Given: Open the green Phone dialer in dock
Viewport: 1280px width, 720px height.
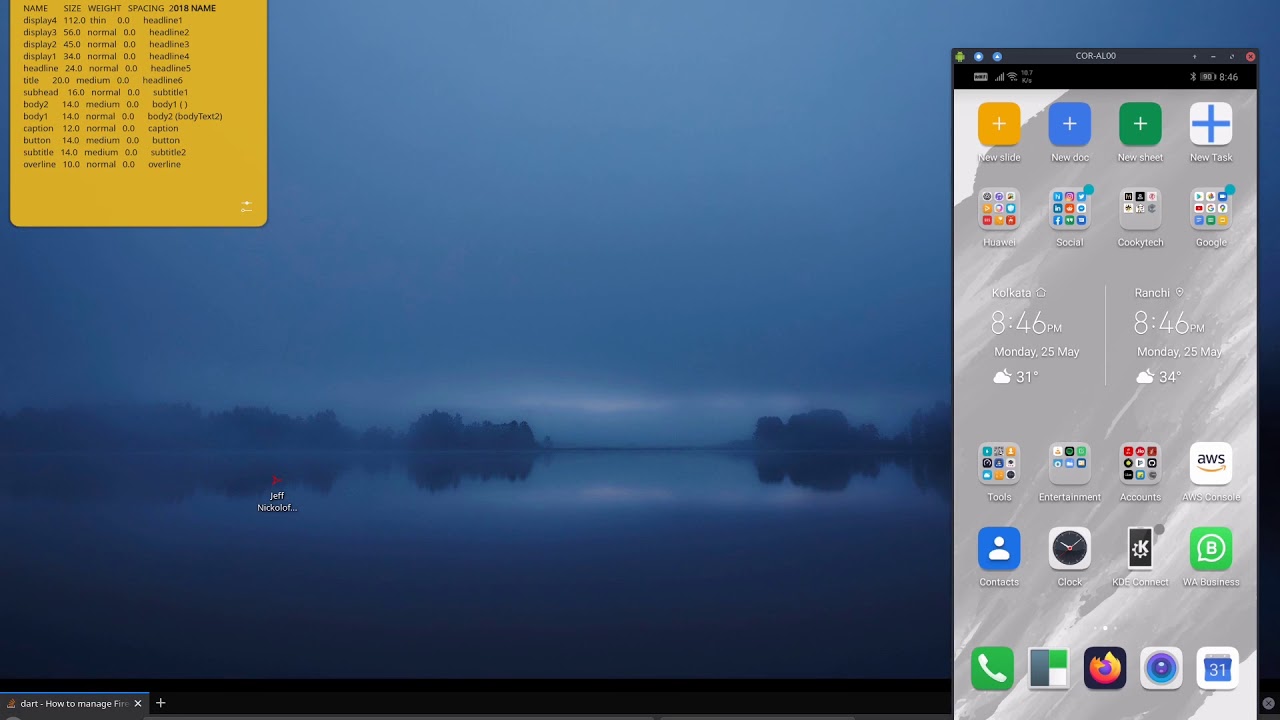Looking at the screenshot, I should point(992,669).
